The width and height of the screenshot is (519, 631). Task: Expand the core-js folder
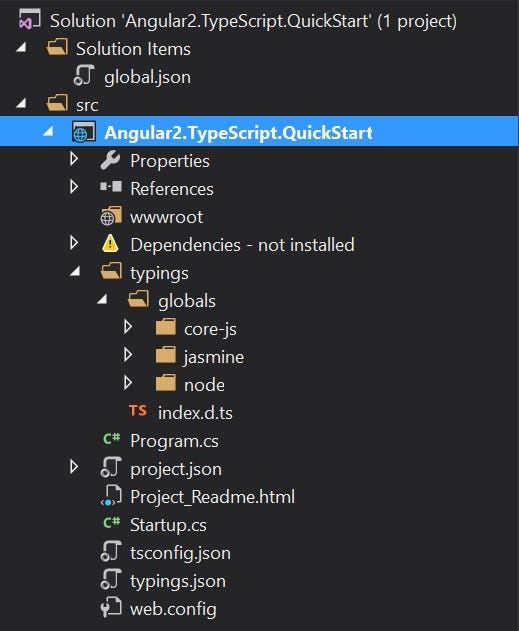click(128, 327)
